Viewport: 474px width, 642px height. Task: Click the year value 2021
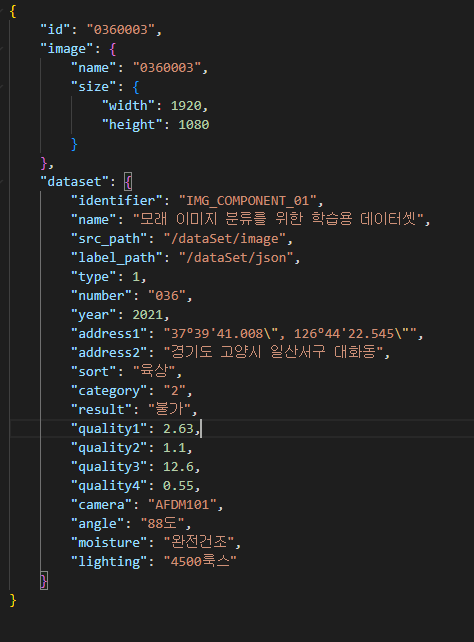pyautogui.click(x=148, y=314)
